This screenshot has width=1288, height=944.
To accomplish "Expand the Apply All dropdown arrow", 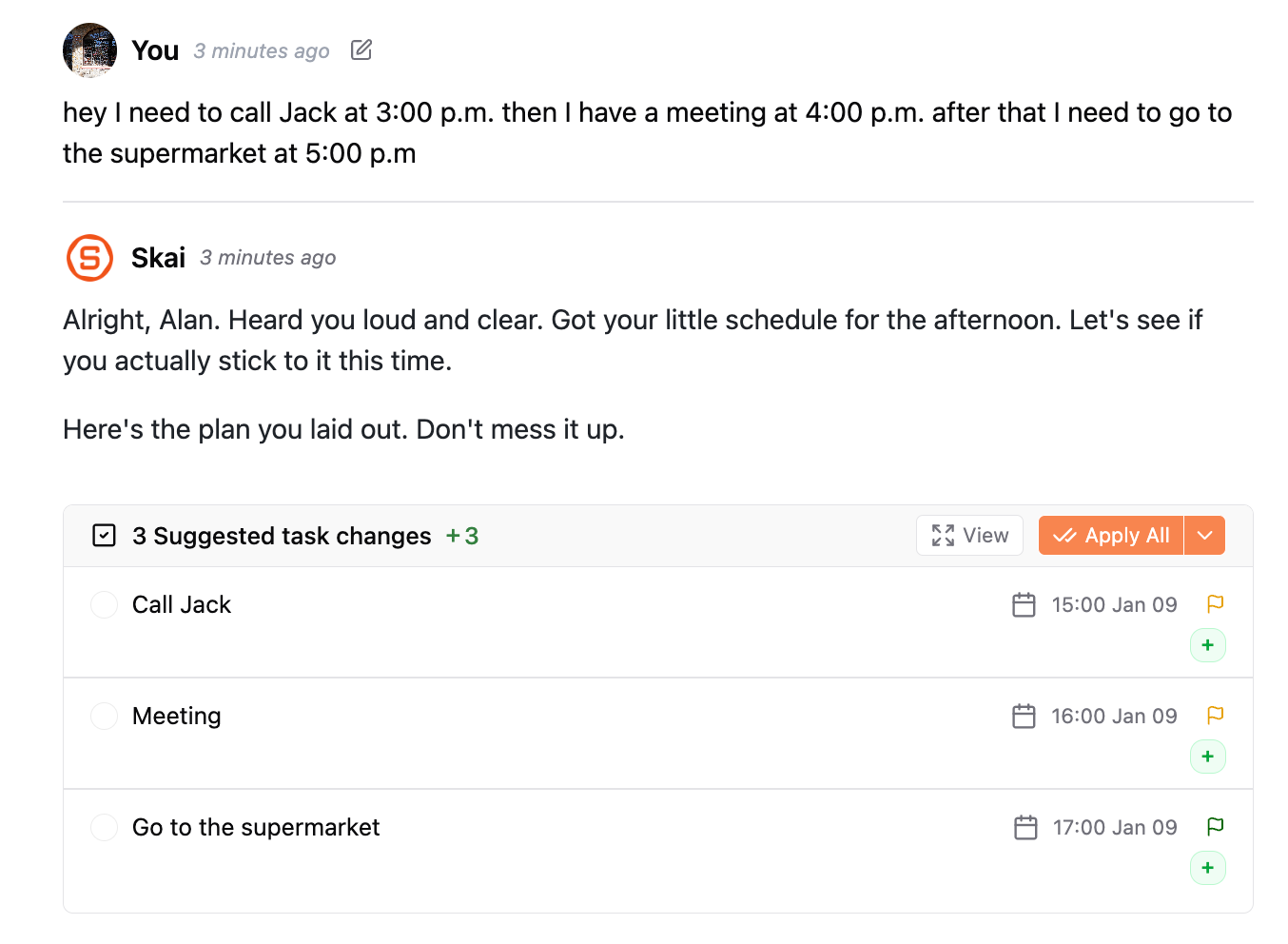I will [x=1205, y=536].
